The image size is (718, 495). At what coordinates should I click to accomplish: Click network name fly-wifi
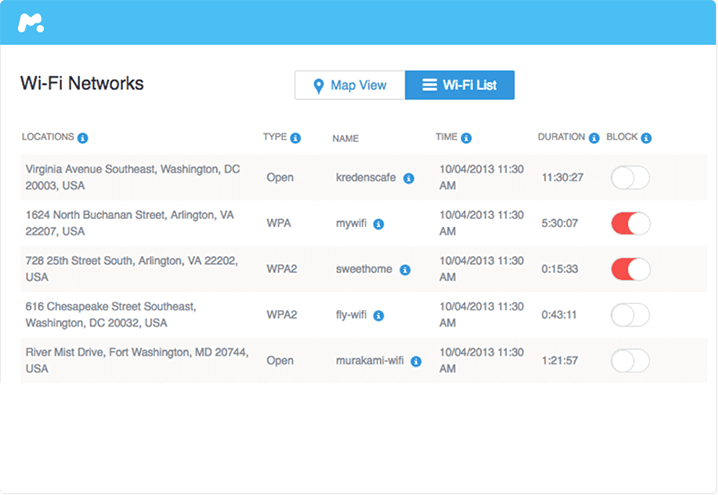[x=351, y=315]
